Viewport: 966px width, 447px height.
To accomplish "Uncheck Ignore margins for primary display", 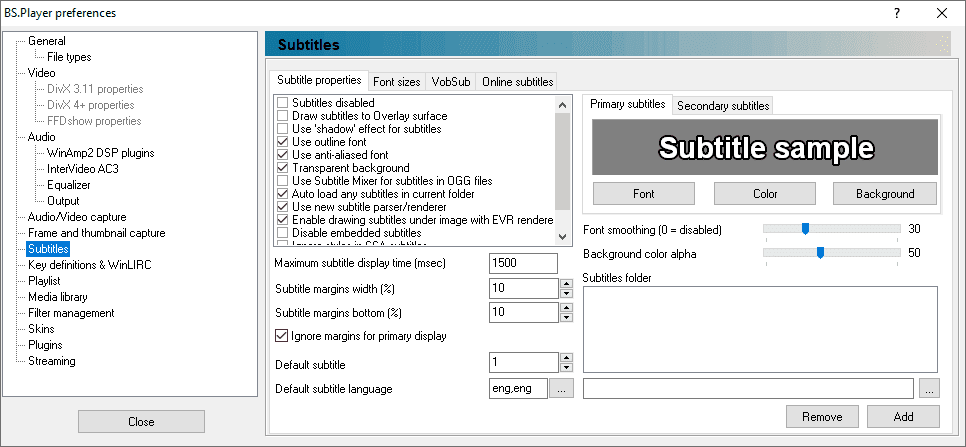I will click(282, 336).
